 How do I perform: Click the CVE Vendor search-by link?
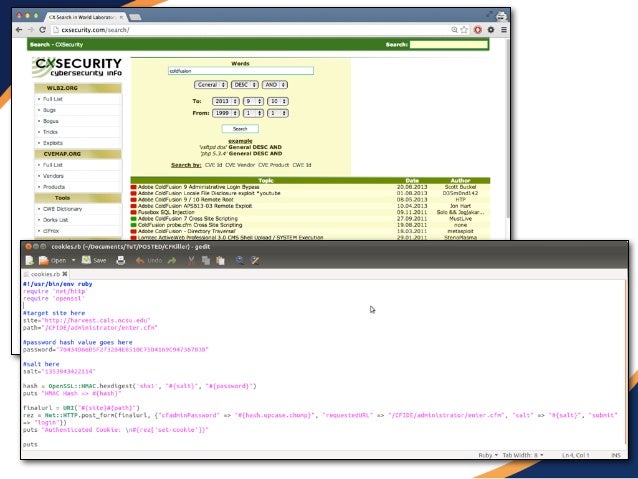(240, 165)
